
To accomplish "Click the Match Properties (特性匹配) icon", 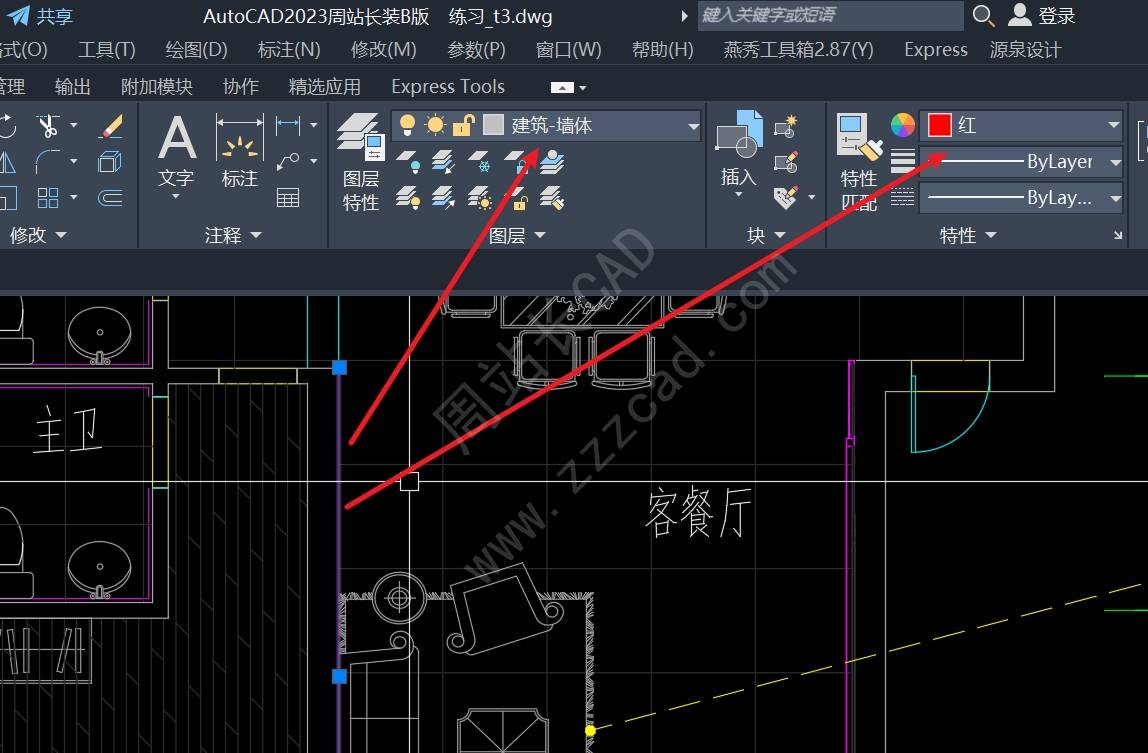I will (x=858, y=160).
